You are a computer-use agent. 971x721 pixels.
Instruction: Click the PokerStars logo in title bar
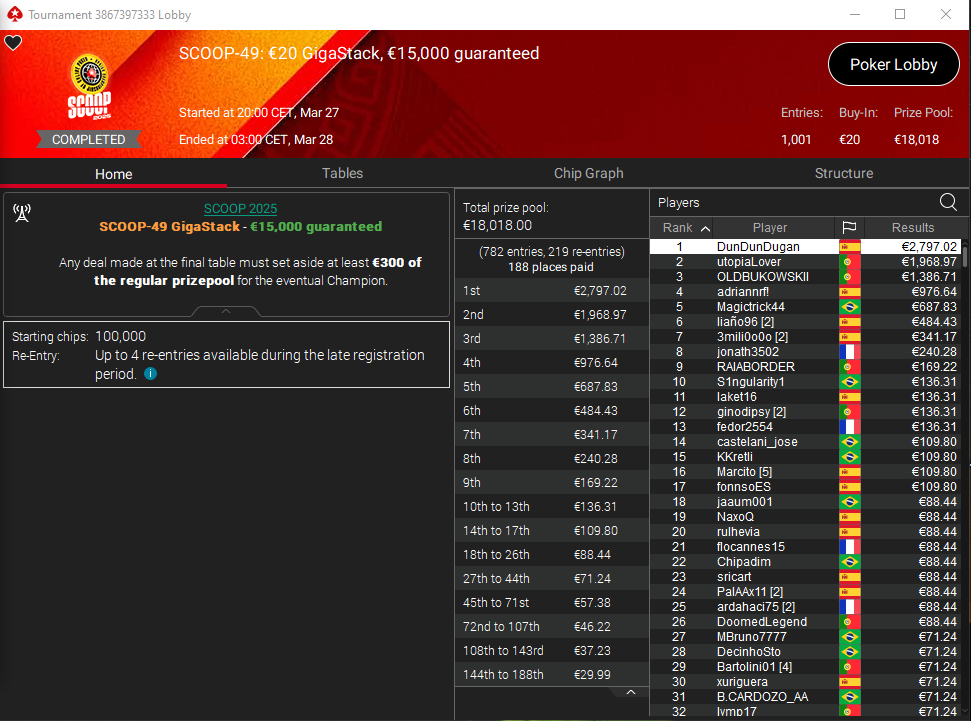(x=14, y=14)
